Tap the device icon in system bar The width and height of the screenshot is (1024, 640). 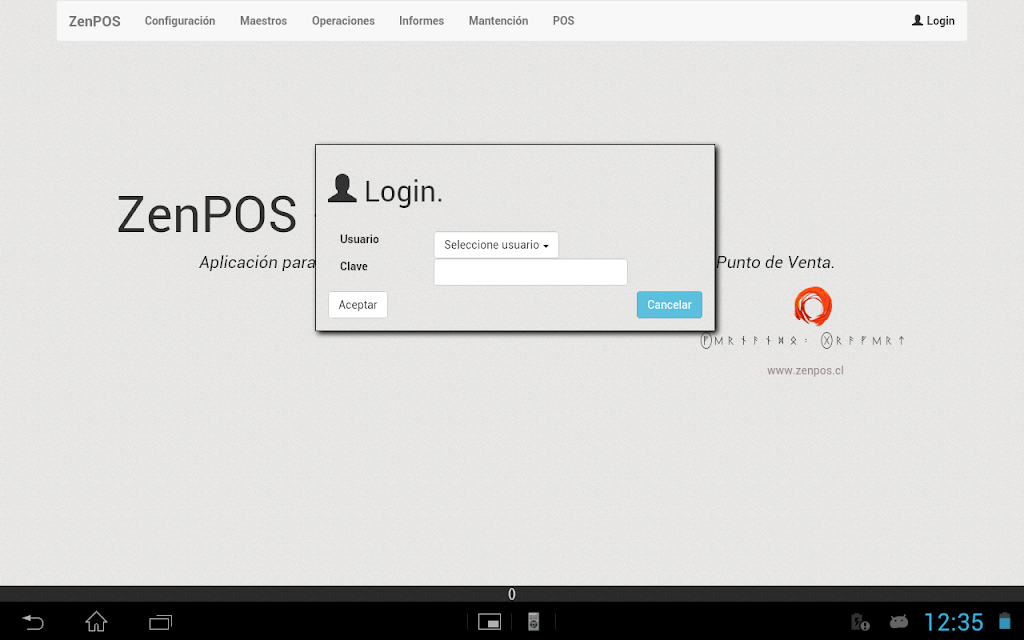(534, 622)
